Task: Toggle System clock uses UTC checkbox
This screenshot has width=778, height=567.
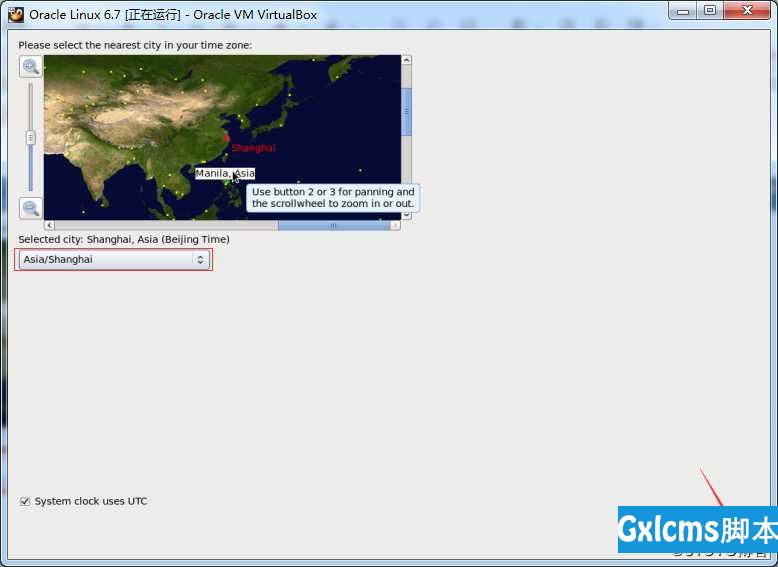Action: (x=25, y=502)
